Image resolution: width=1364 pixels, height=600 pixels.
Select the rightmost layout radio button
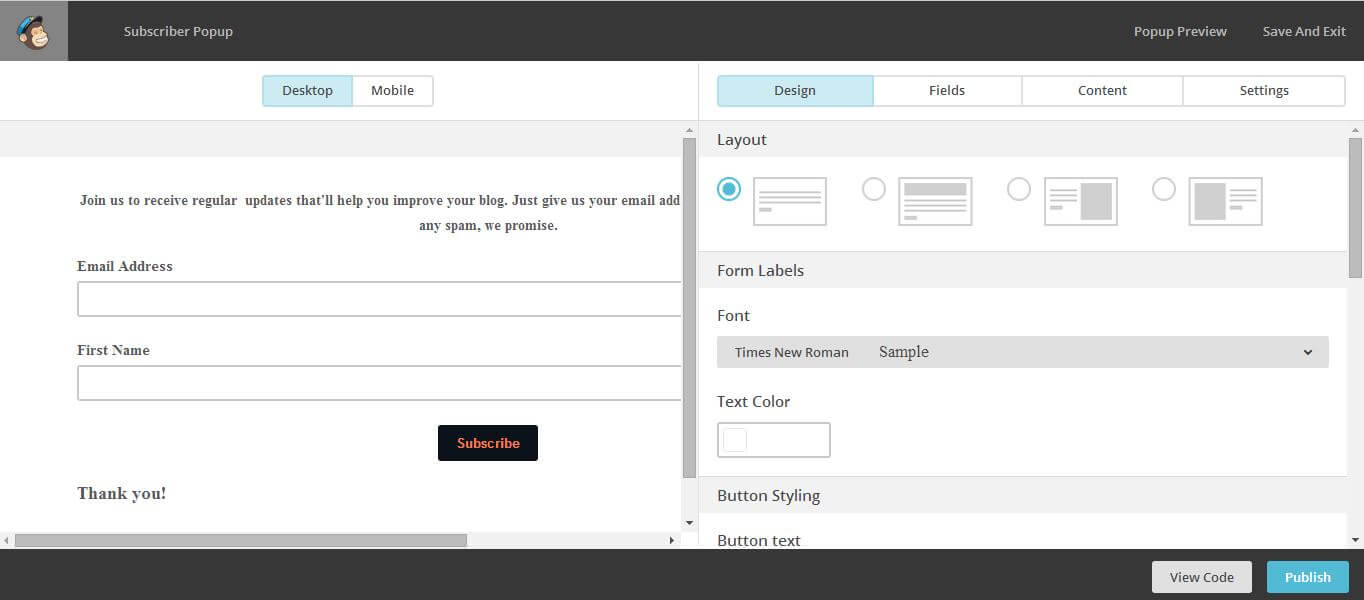1164,188
